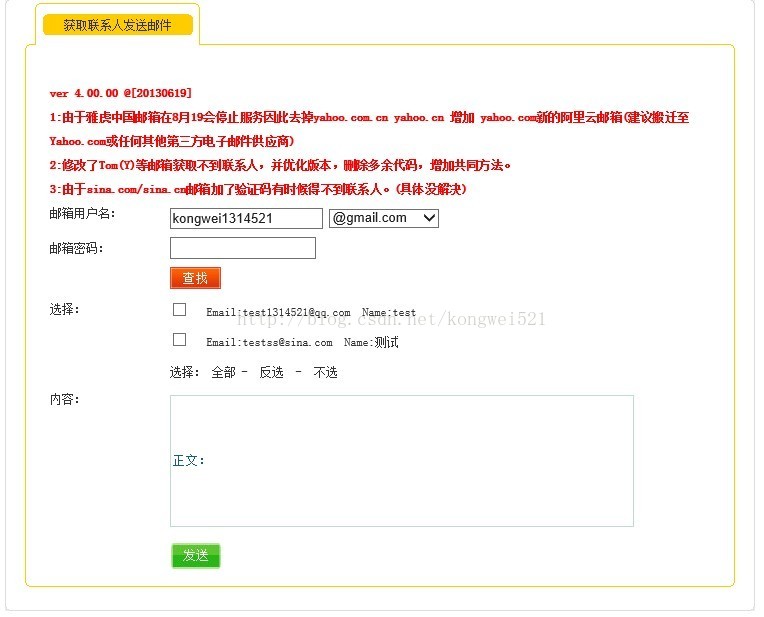This screenshot has width=764, height=617.
Task: Click the 内容 label
Action: point(64,399)
